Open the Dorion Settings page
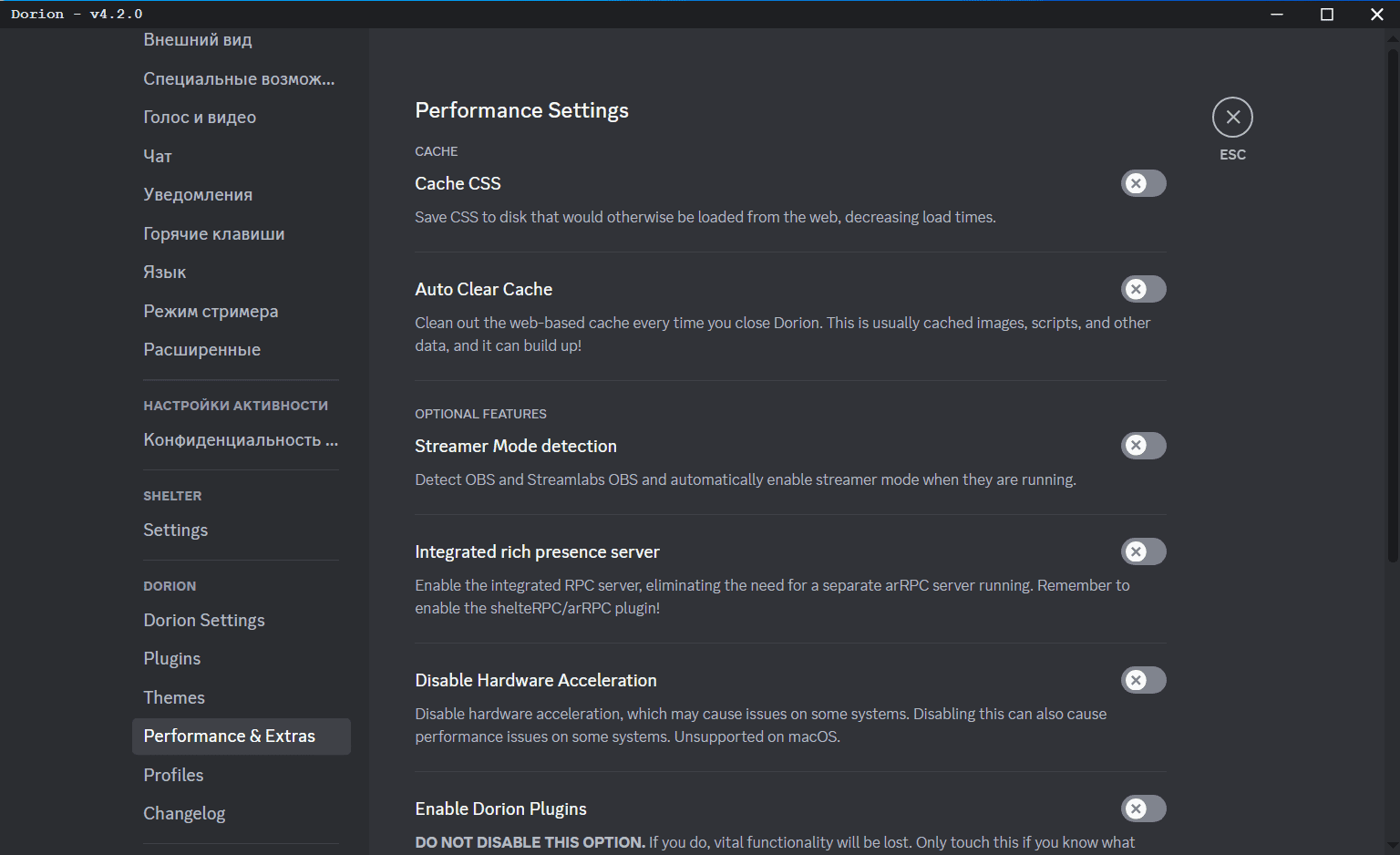 (204, 620)
